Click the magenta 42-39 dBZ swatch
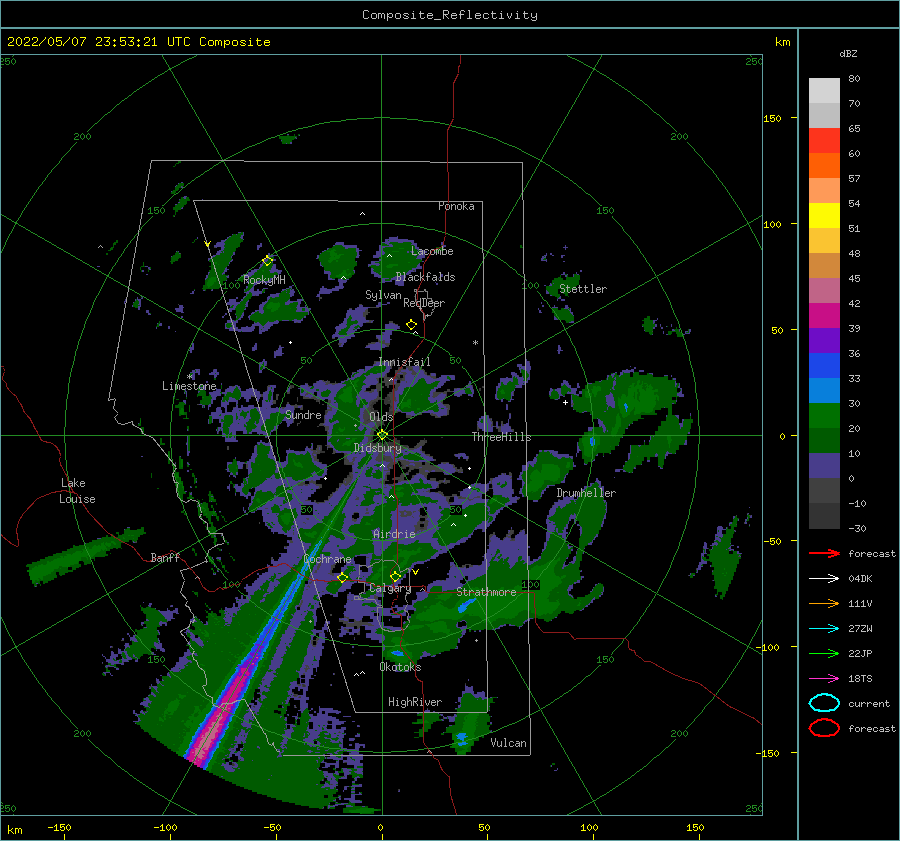Image resolution: width=900 pixels, height=841 pixels. pyautogui.click(x=824, y=315)
